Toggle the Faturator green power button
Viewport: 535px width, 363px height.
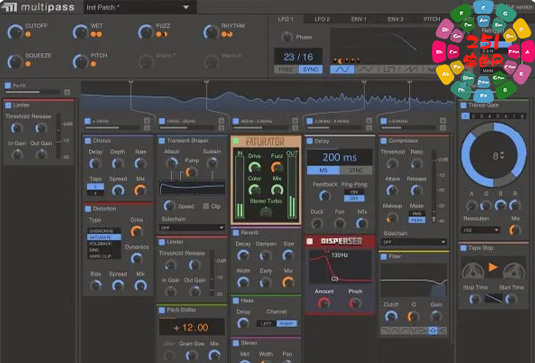tap(236, 141)
